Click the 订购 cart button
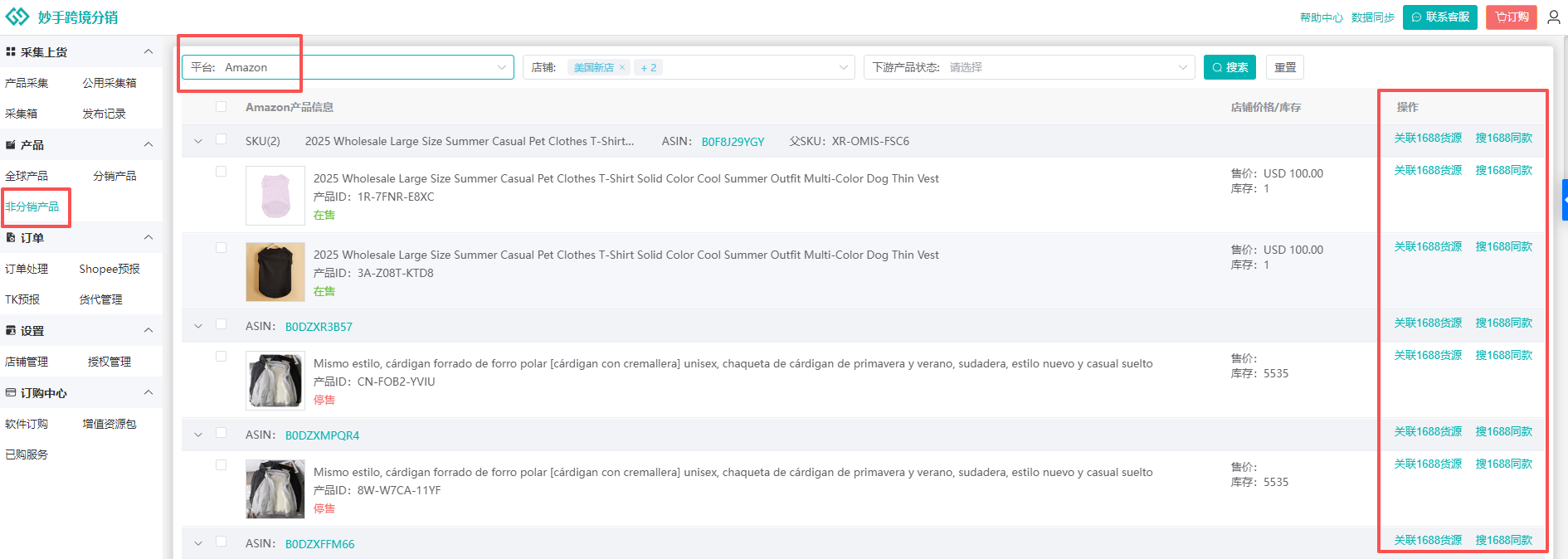 1511,17
